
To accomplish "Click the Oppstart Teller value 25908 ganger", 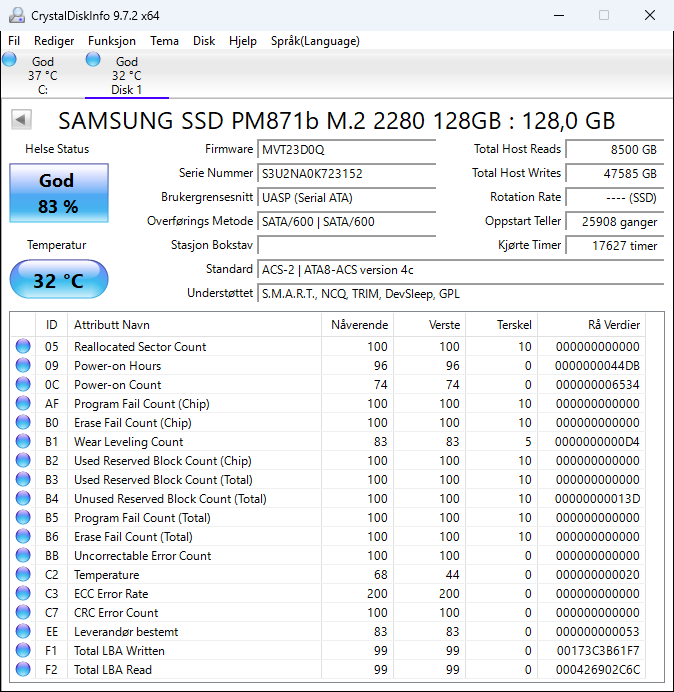I will (614, 221).
